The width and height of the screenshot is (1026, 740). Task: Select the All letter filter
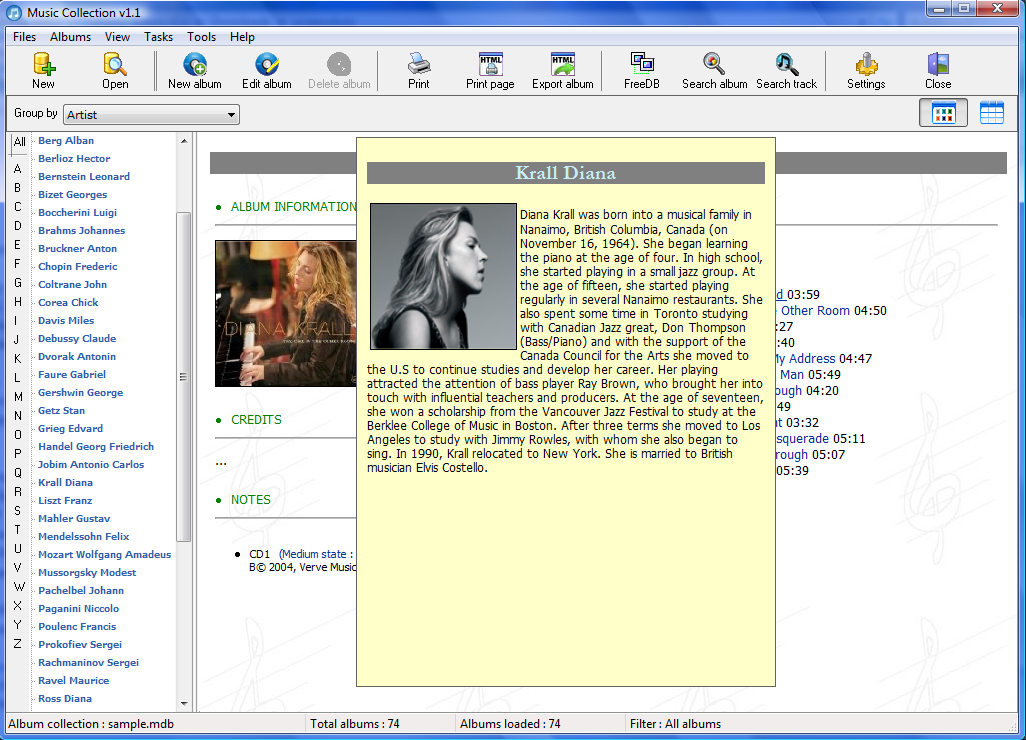pyautogui.click(x=19, y=143)
